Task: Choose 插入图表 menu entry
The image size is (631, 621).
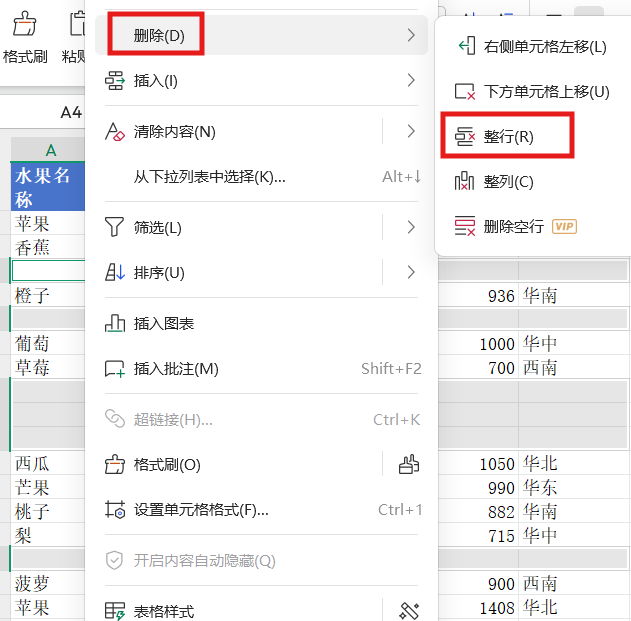Action: point(262,323)
